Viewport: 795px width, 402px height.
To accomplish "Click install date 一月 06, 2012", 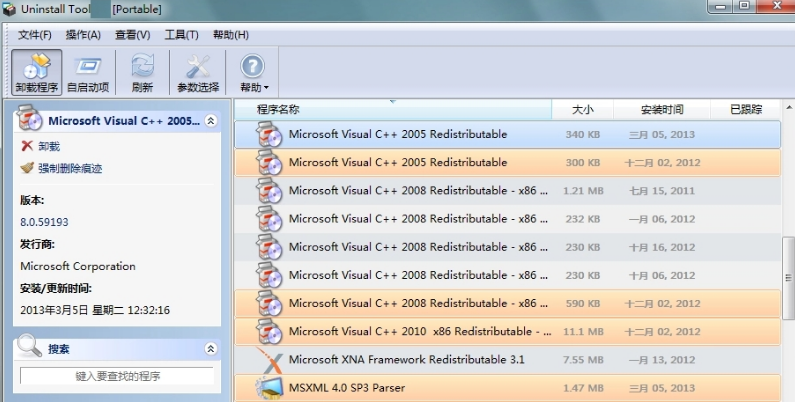I will coord(662,219).
